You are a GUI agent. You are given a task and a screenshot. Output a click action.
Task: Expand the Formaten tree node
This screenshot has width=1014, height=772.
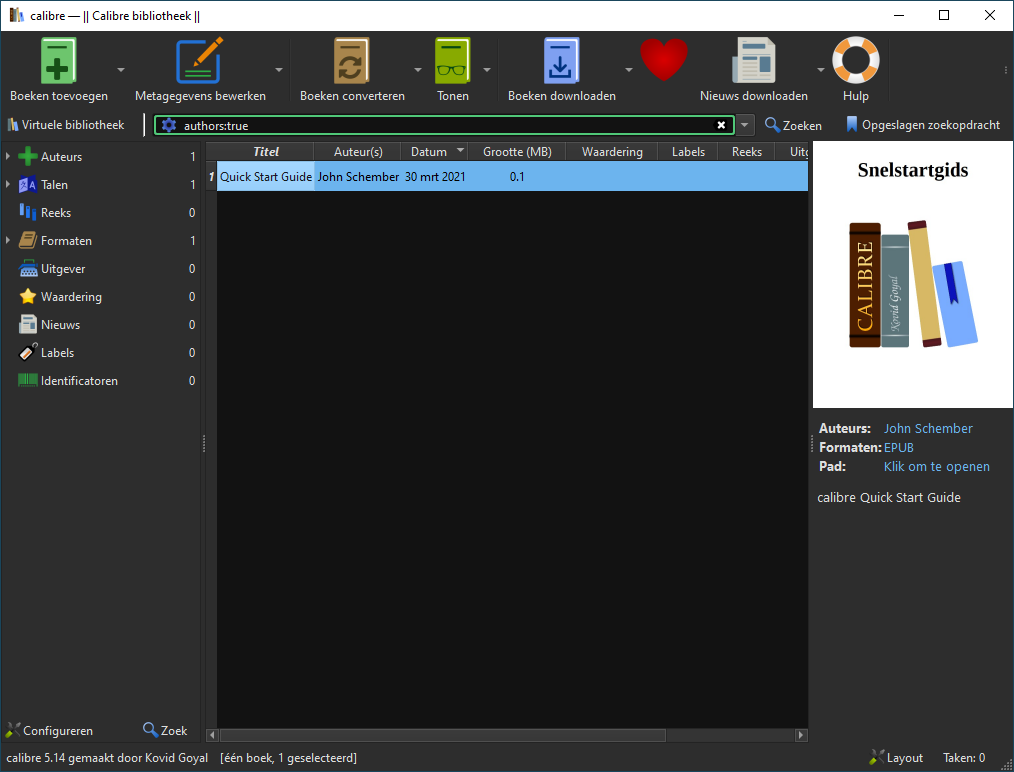(8, 241)
